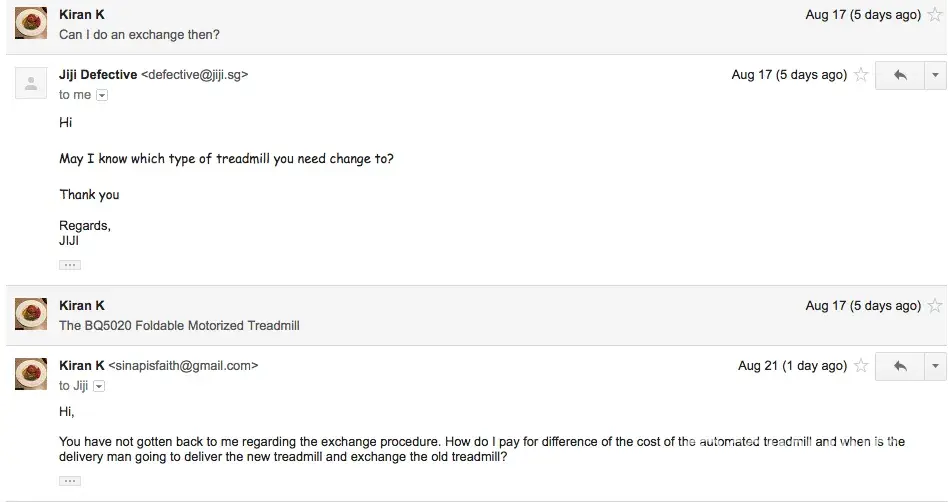Click the reply arrow on the Aug 21 message

coord(900,367)
